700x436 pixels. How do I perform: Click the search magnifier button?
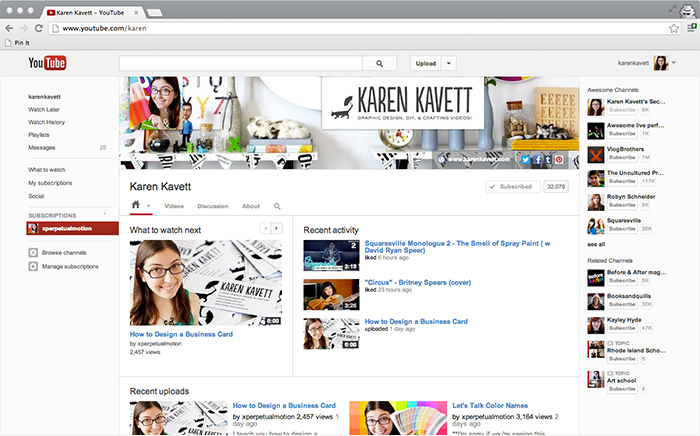379,63
